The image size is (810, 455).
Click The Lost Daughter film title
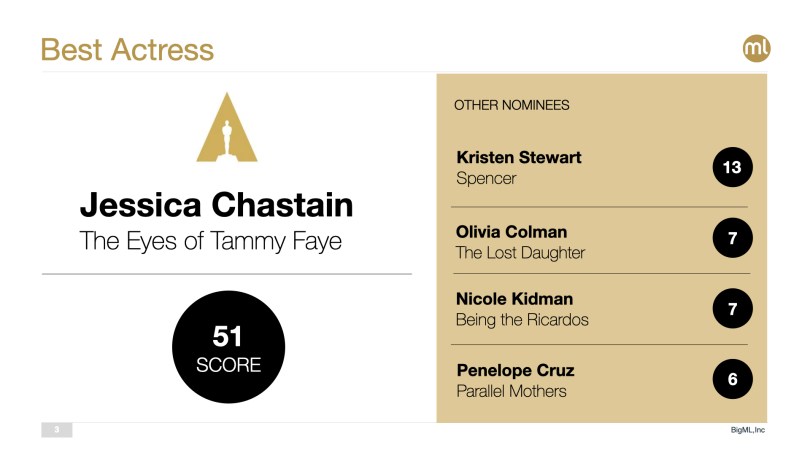(520, 253)
